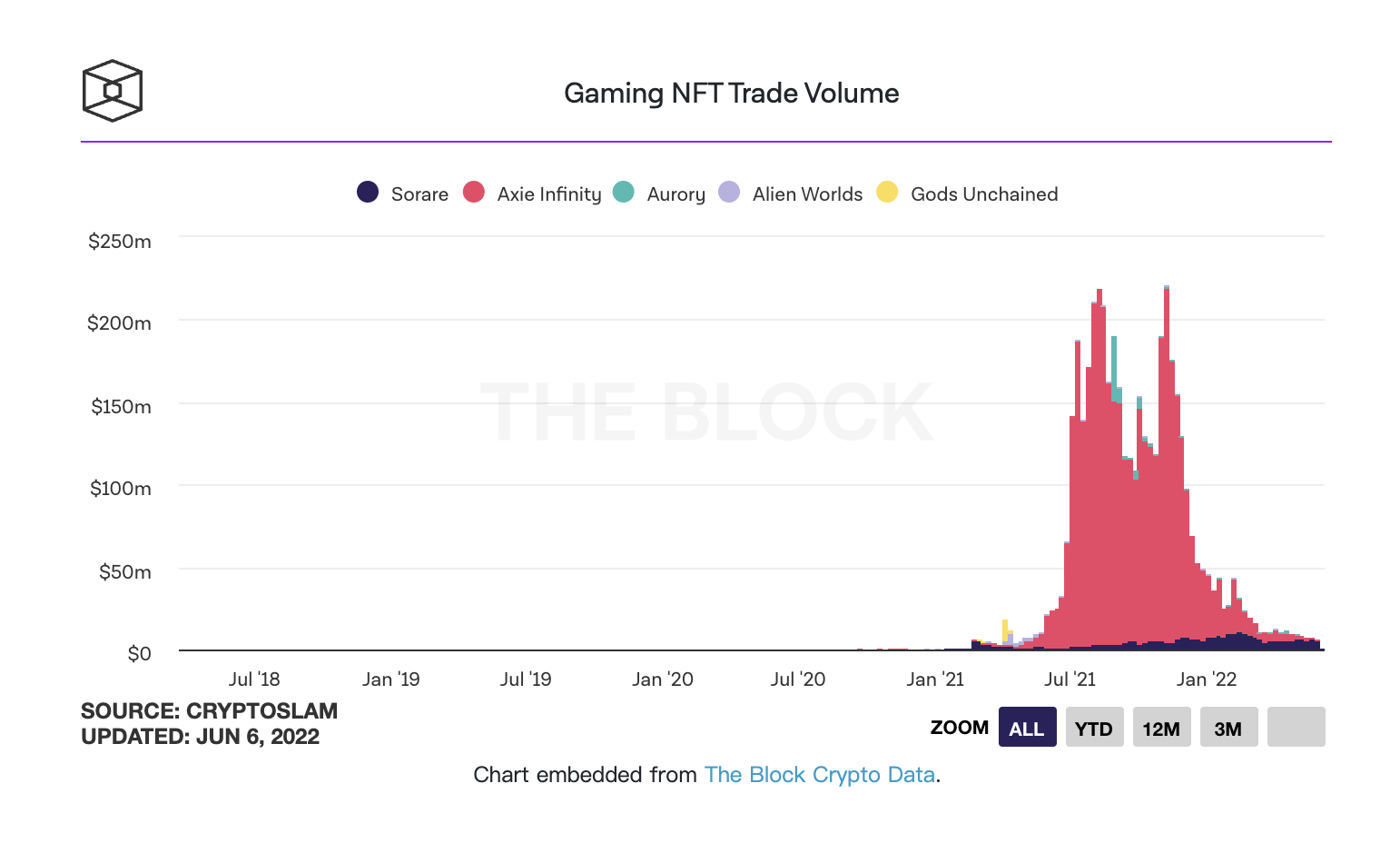Hide Axie Infinity series via its label
The height and width of the screenshot is (843, 1400).
point(549,194)
